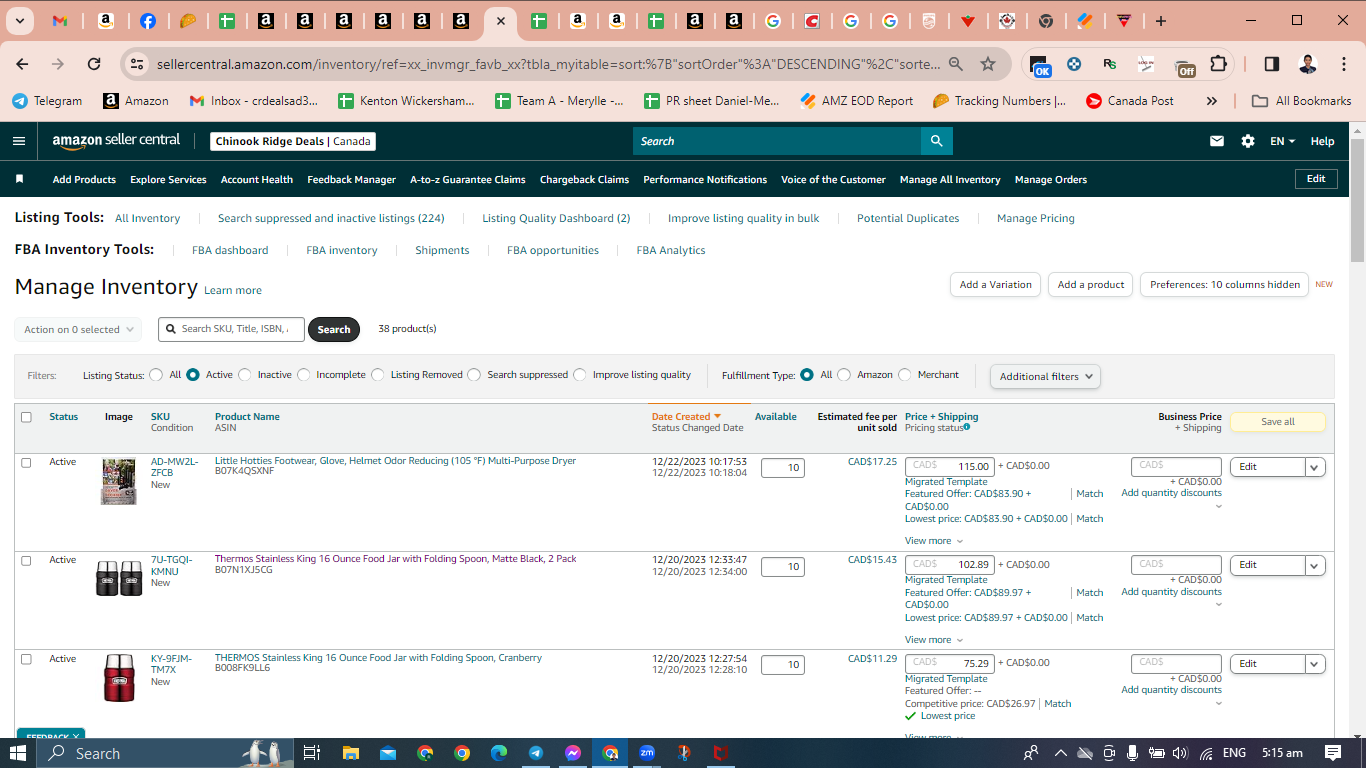
Task: Open the Zoom app from the taskbar
Action: click(x=647, y=753)
